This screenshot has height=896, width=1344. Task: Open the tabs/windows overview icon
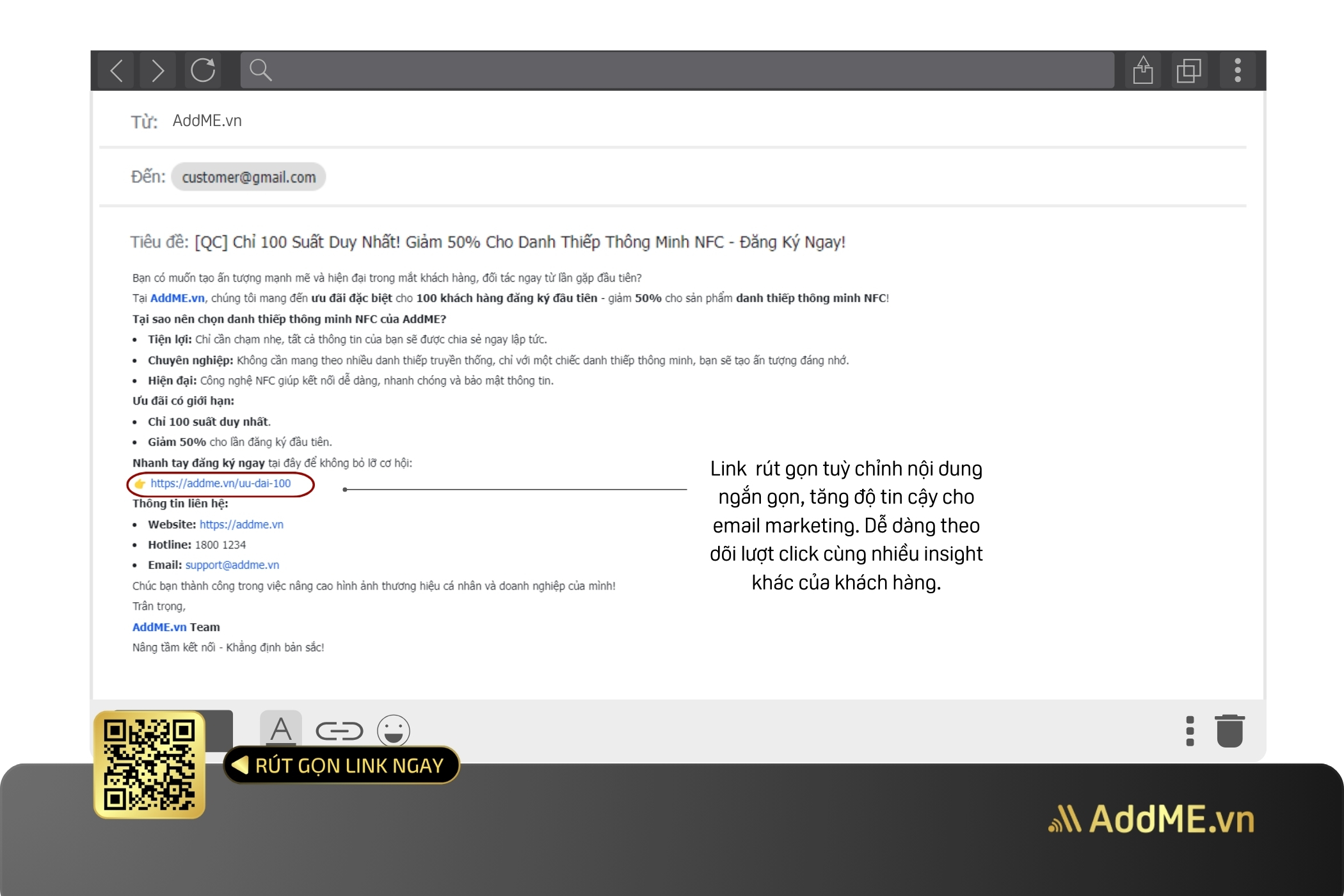[1189, 70]
